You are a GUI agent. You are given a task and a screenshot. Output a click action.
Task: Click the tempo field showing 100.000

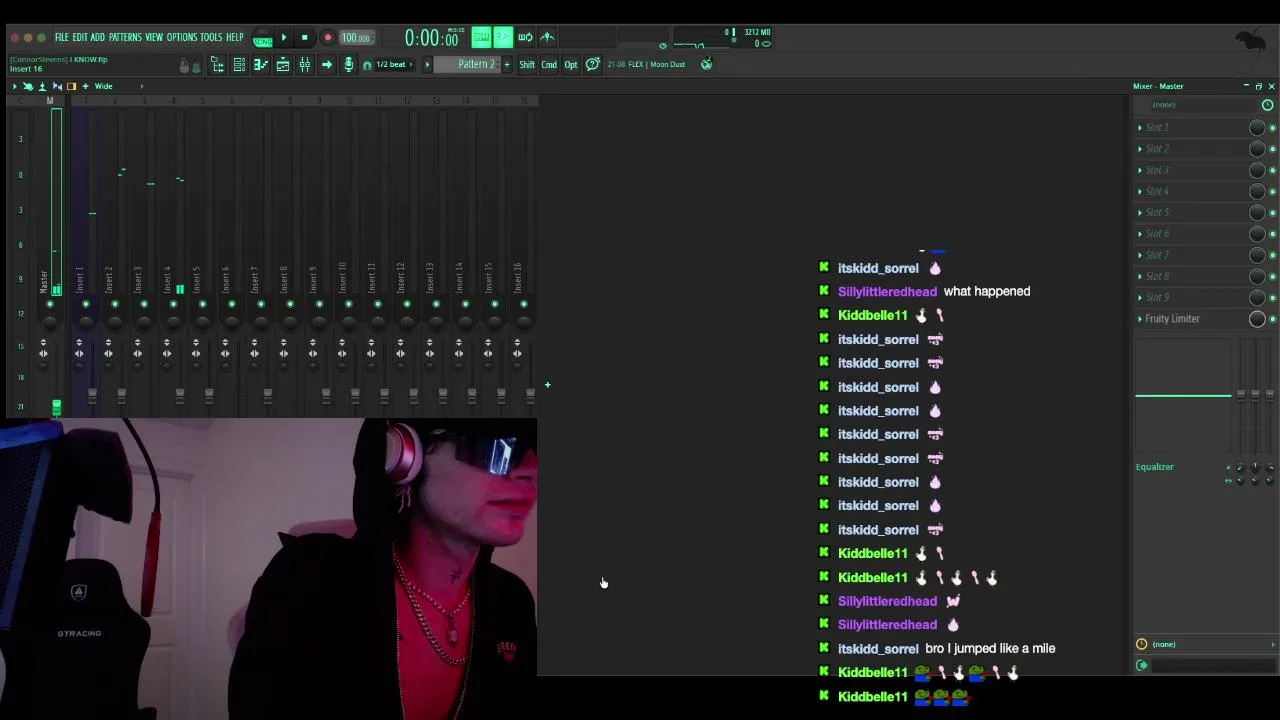(x=356, y=38)
